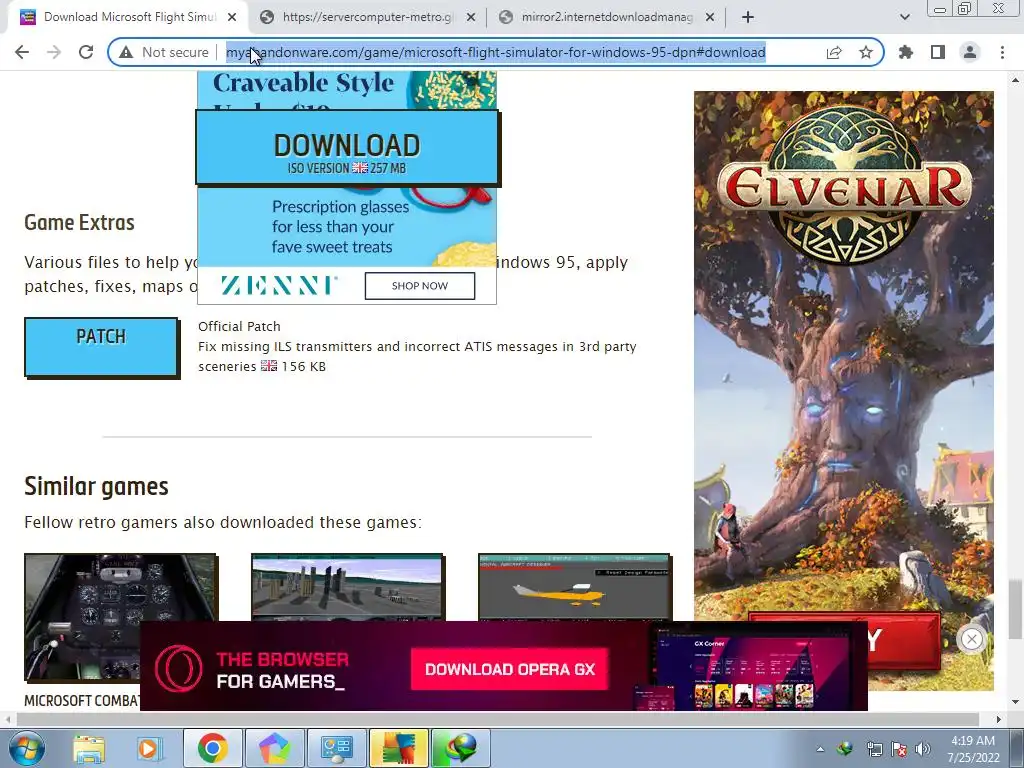This screenshot has height=768, width=1024.
Task: Open the Not secure site information warning
Action: tap(164, 52)
